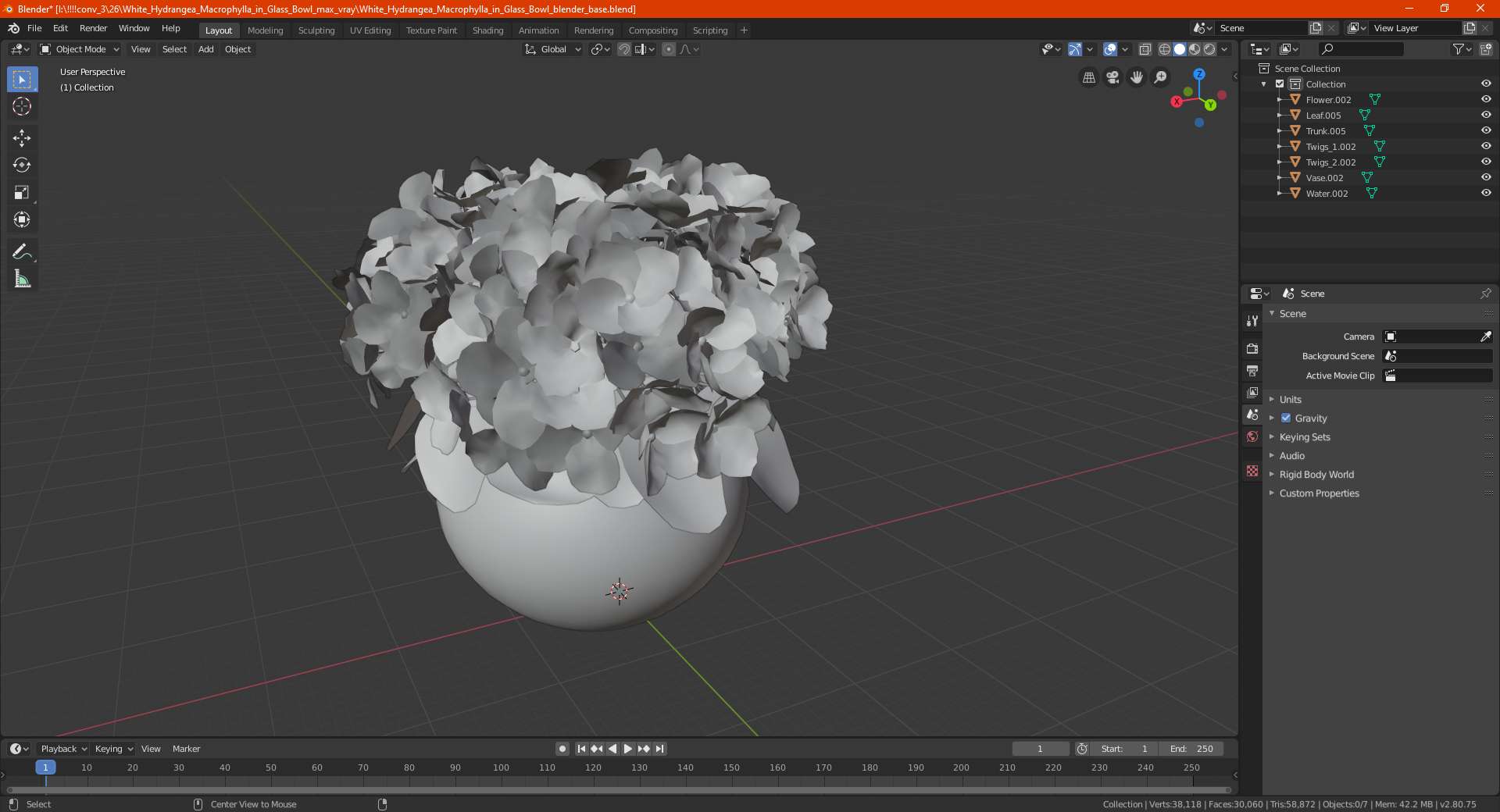1500x812 pixels.
Task: Click the Marker menu in timeline
Action: pyautogui.click(x=186, y=749)
